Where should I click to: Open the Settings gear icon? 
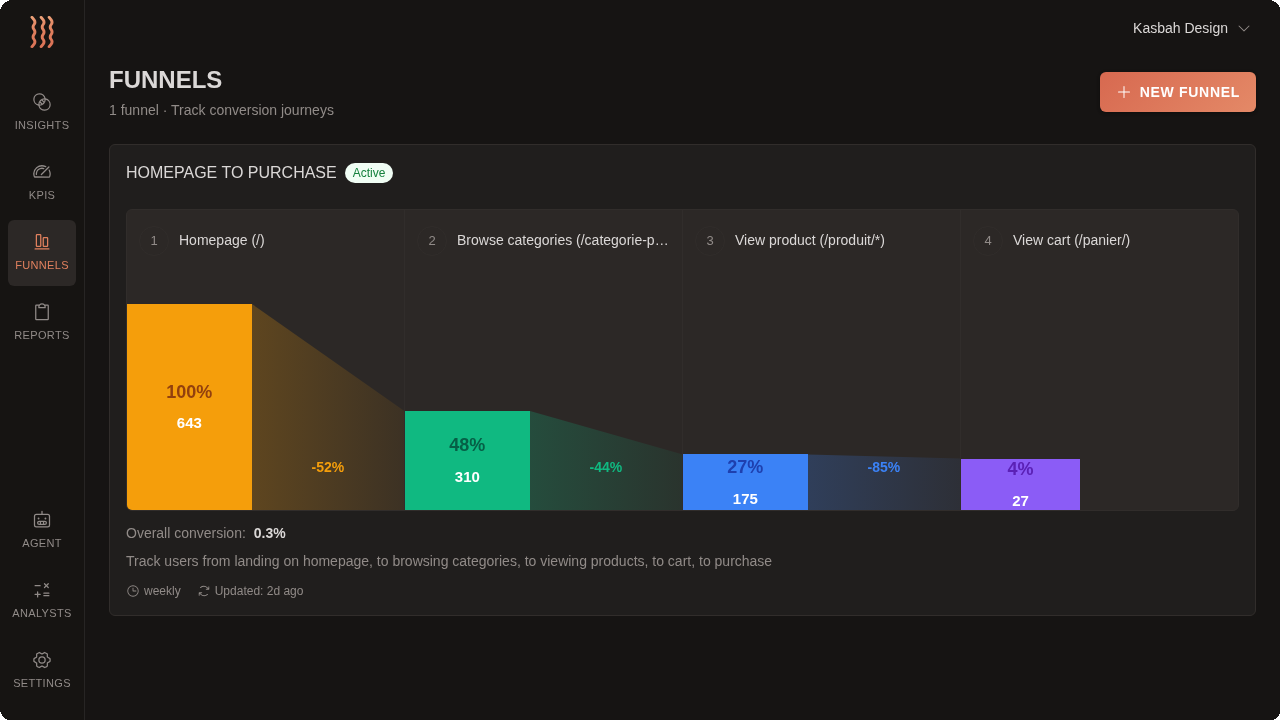click(x=42, y=660)
